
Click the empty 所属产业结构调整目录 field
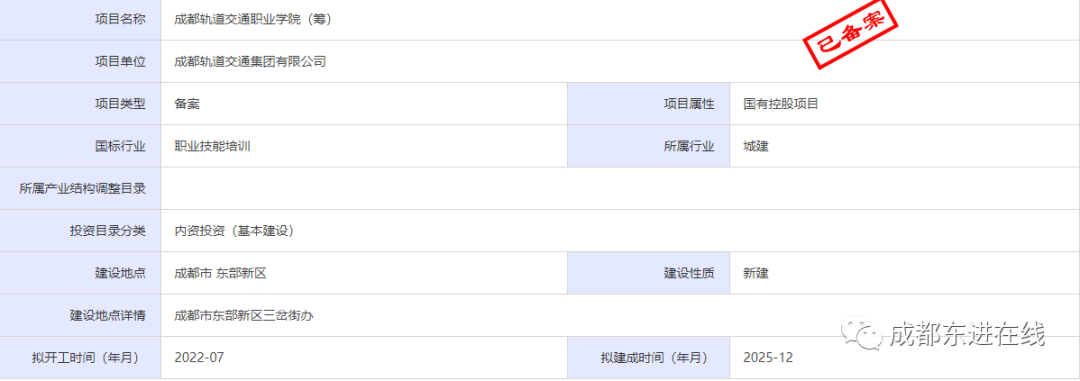(620, 189)
